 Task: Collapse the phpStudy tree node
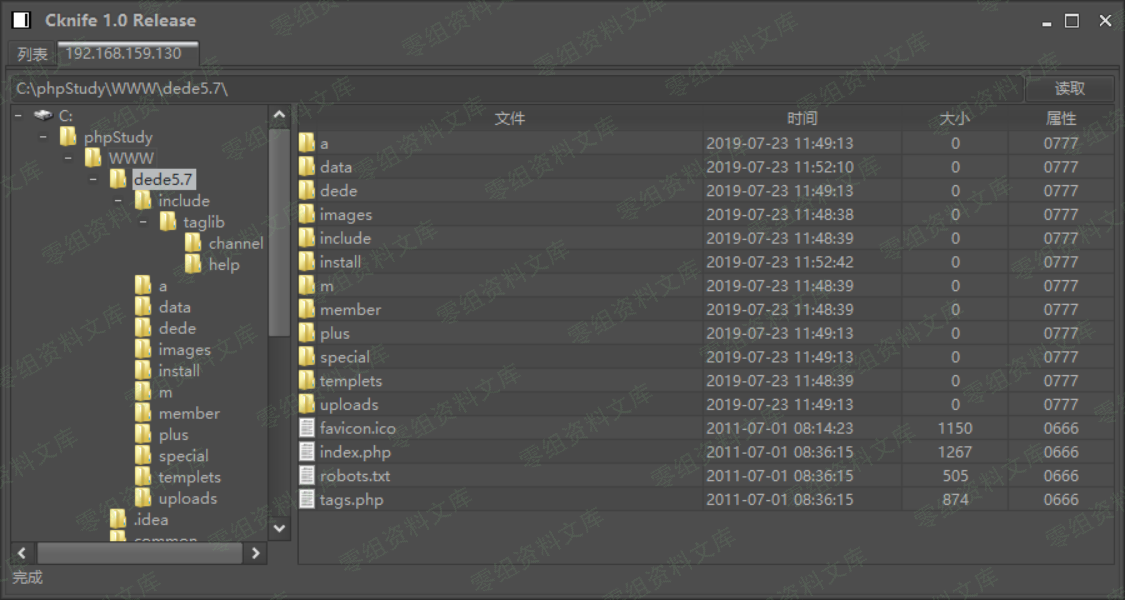pyautogui.click(x=43, y=137)
